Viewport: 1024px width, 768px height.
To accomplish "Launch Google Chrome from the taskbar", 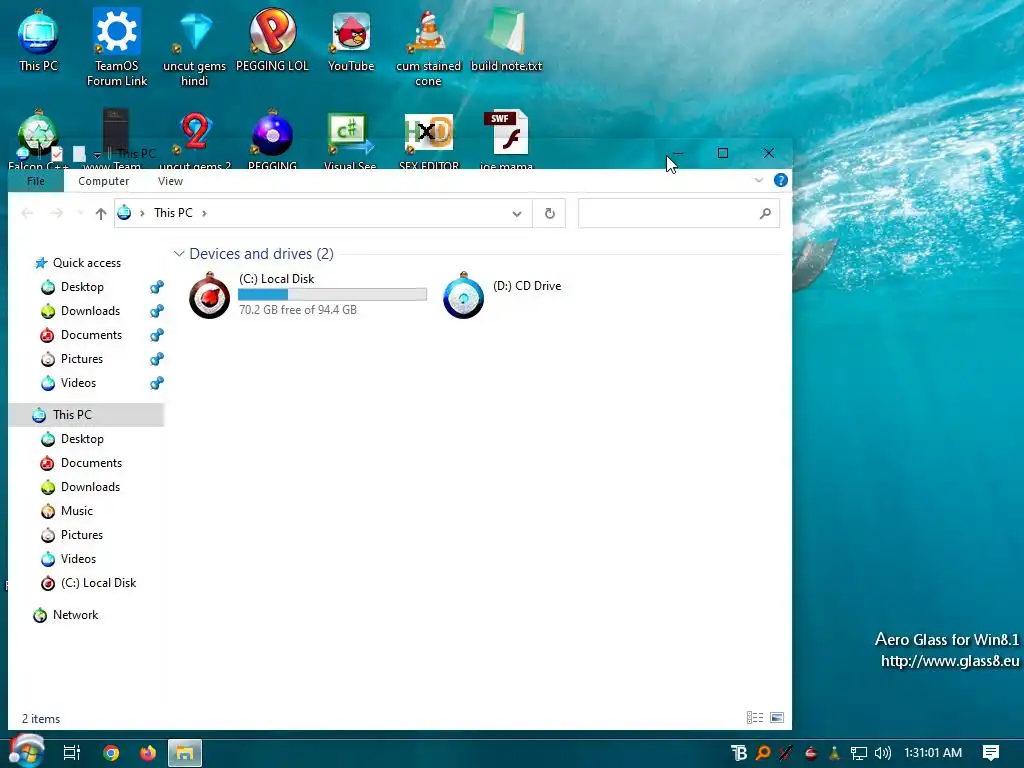I will [111, 753].
